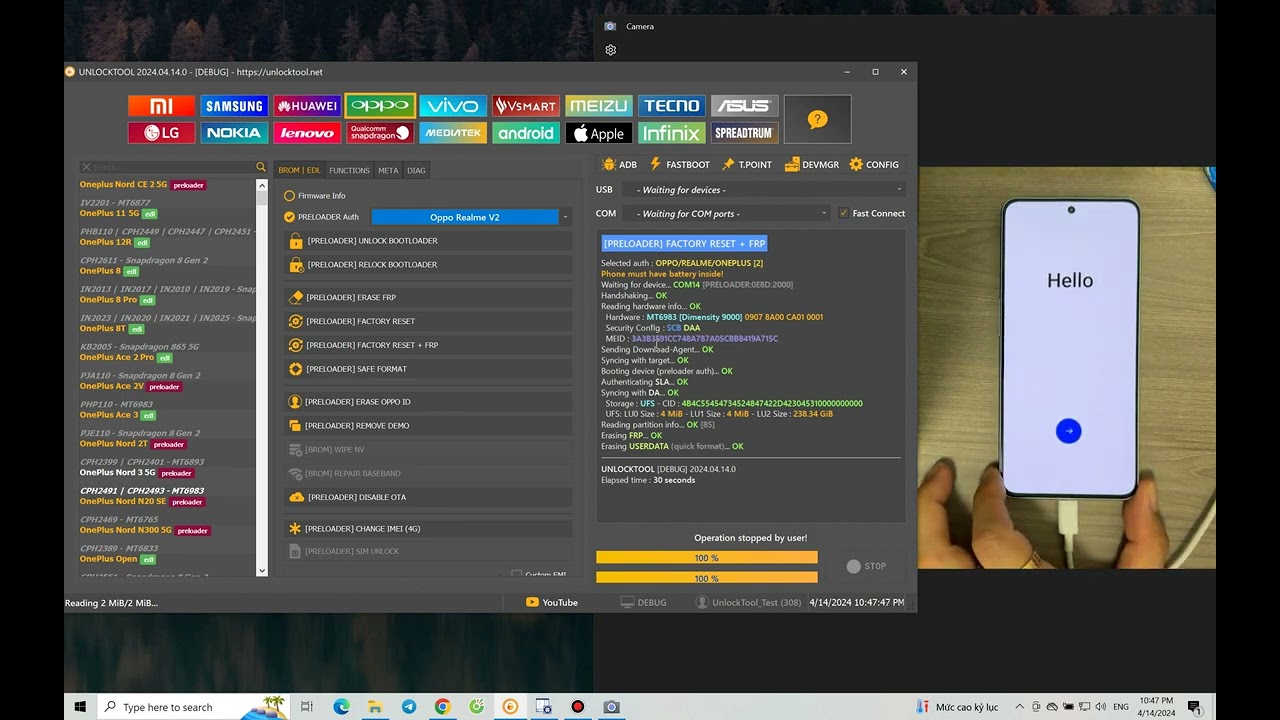Screen dimensions: 1280x720
Task: Expand the COM Waiting for COM ports dropdown
Action: tap(727, 213)
